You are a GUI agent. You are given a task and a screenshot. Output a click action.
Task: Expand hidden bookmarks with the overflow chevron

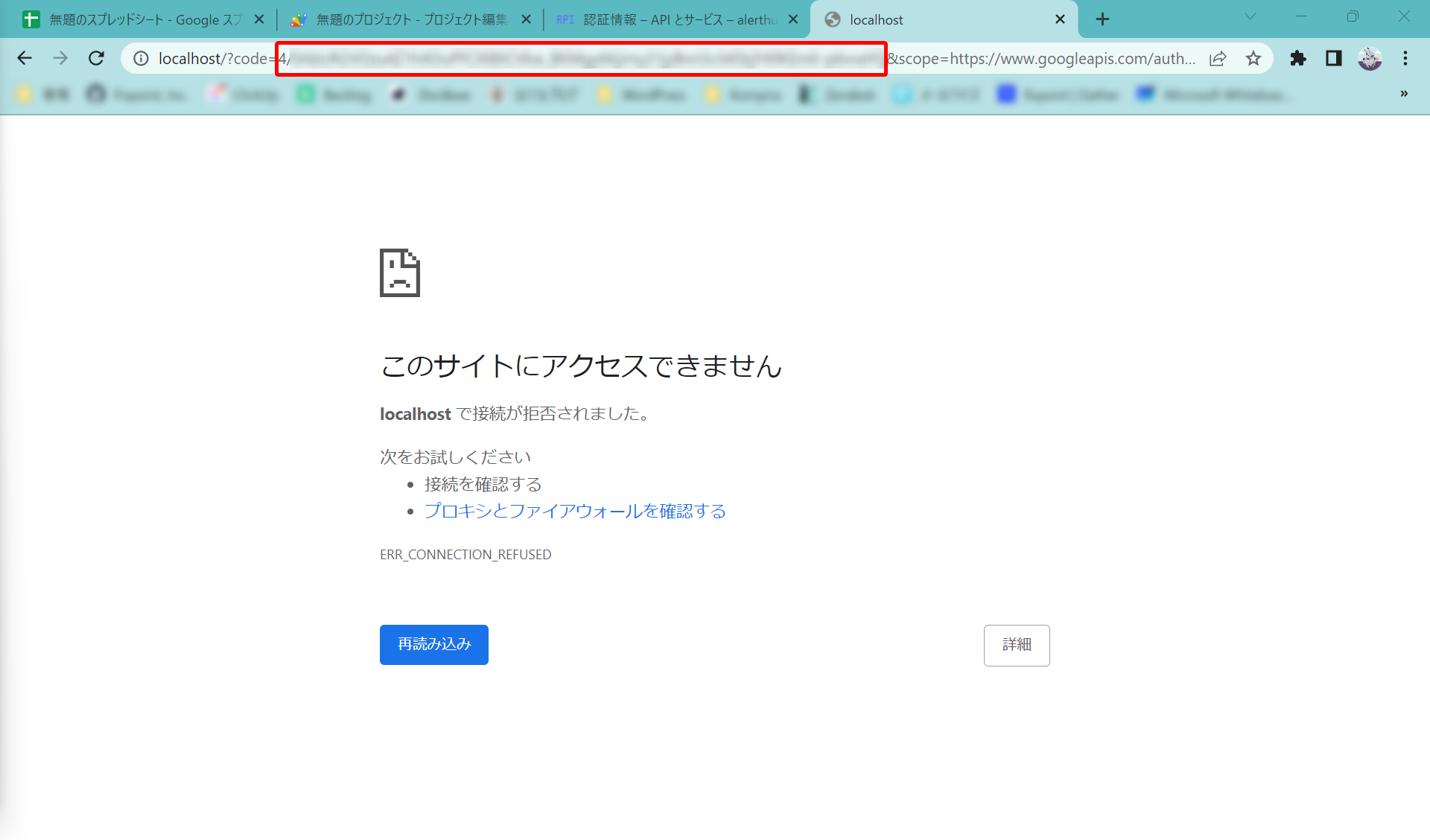pyautogui.click(x=1405, y=94)
